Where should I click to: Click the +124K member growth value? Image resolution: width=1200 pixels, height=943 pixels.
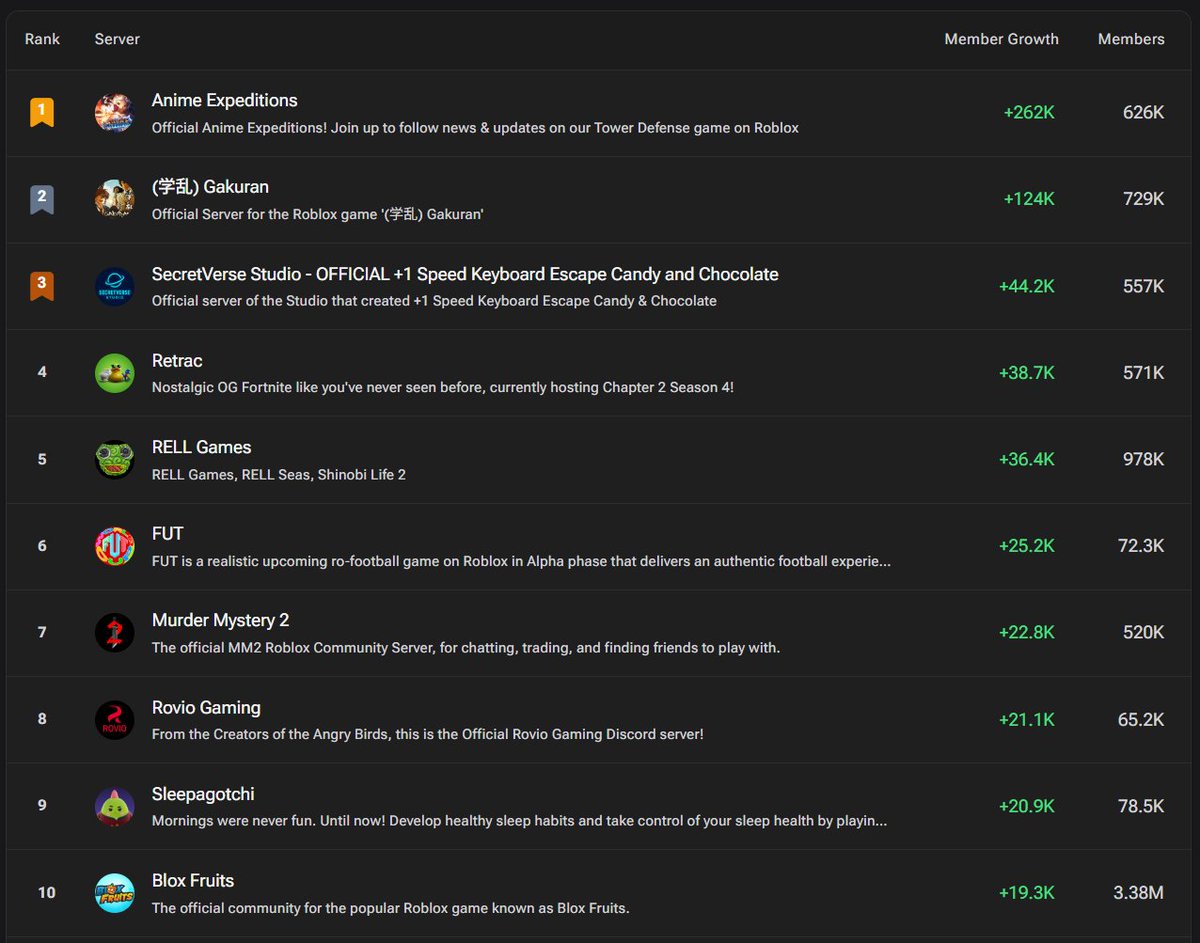tap(1029, 199)
